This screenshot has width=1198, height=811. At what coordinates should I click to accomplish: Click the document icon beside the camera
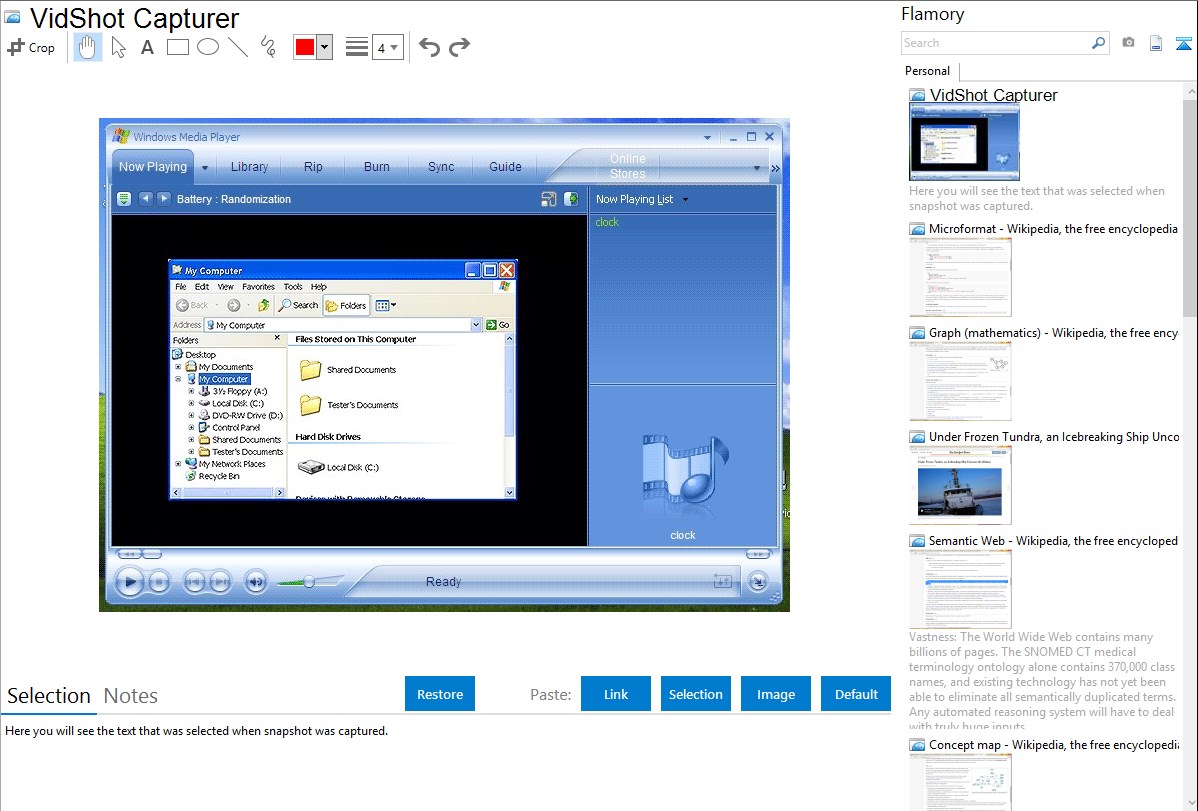point(1156,43)
